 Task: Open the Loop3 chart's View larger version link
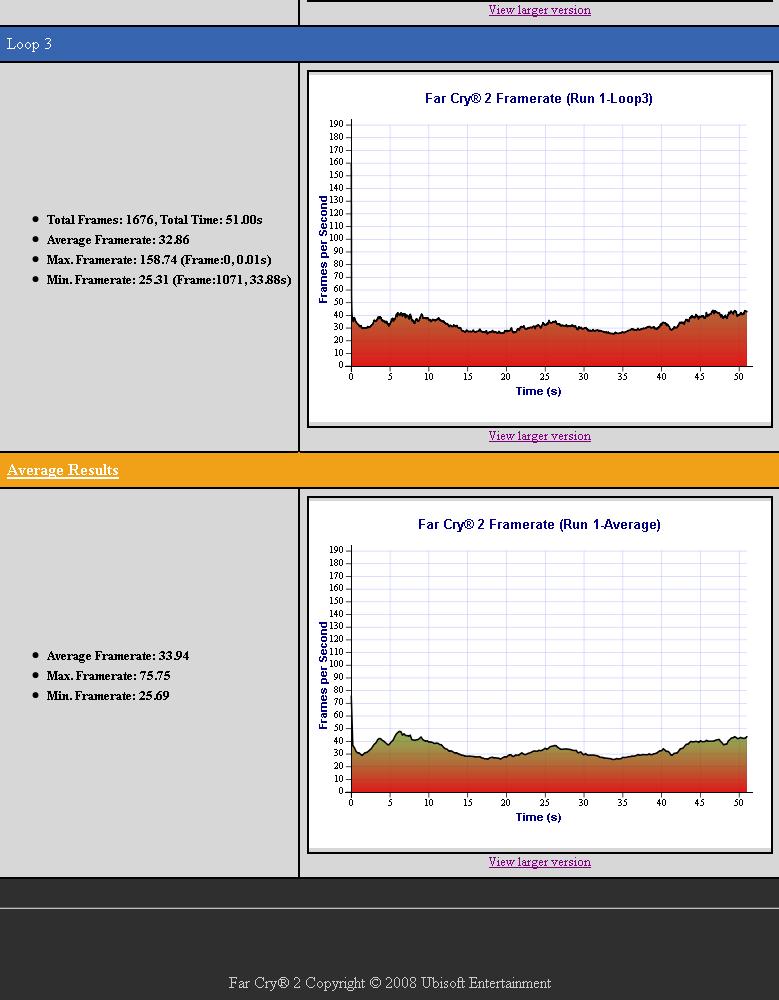click(539, 436)
